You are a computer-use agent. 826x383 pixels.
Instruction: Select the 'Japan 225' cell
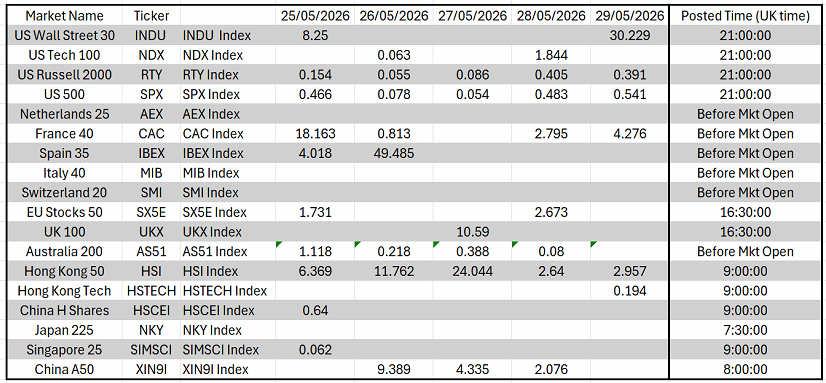pos(65,330)
